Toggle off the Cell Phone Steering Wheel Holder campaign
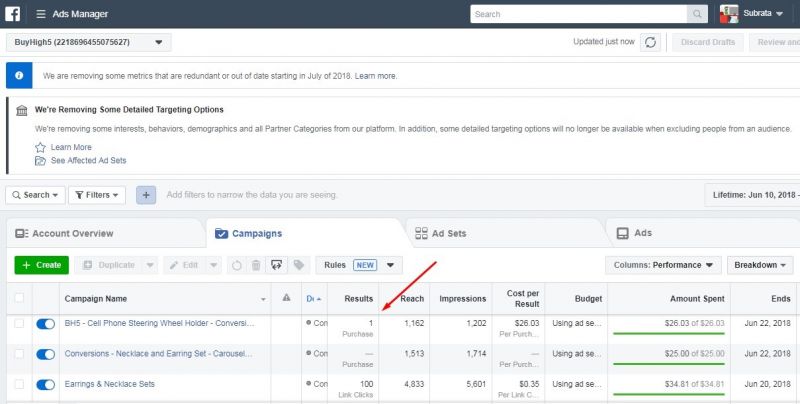Image resolution: width=800 pixels, height=404 pixels. (x=45, y=324)
